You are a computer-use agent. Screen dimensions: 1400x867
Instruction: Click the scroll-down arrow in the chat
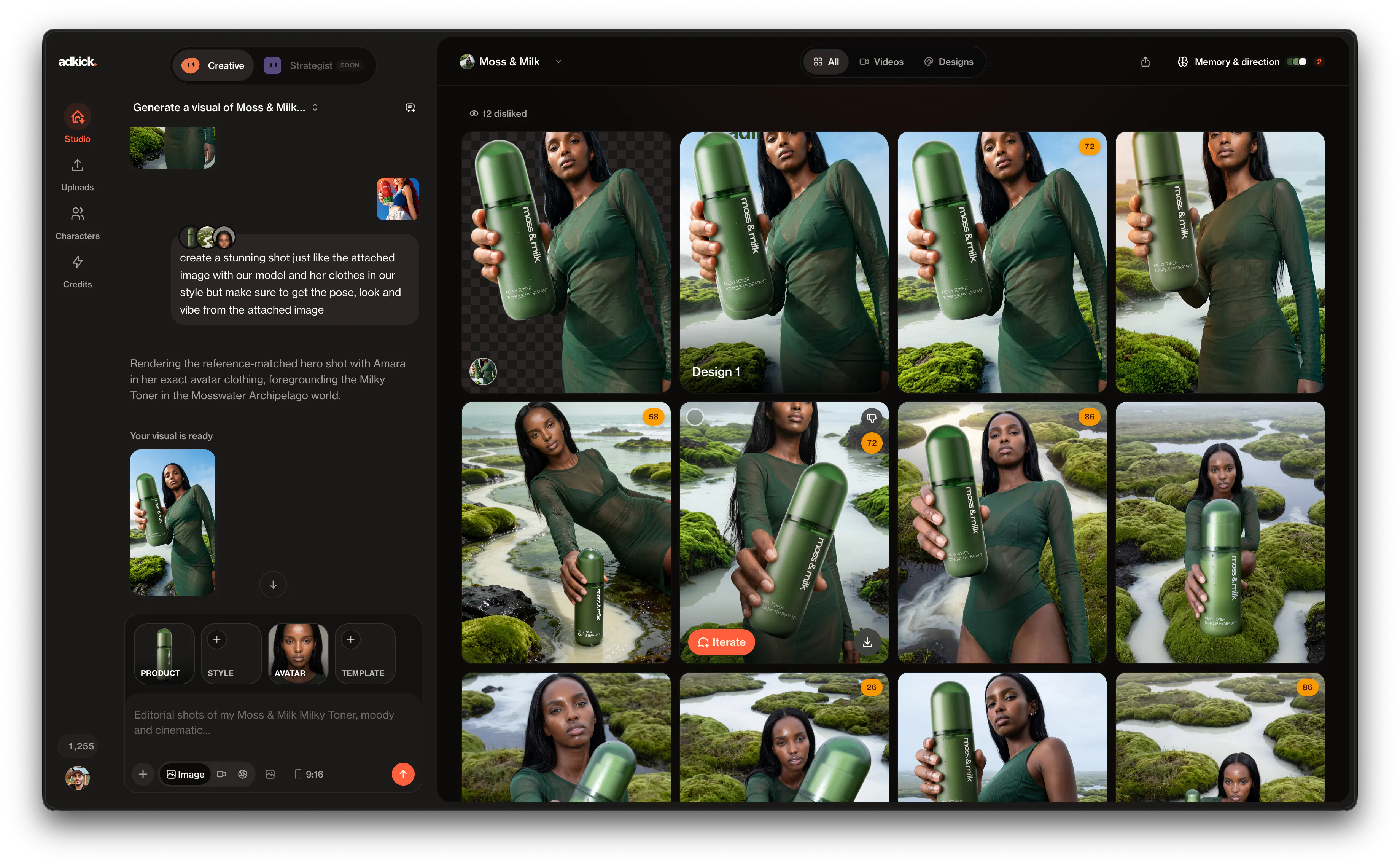273,584
